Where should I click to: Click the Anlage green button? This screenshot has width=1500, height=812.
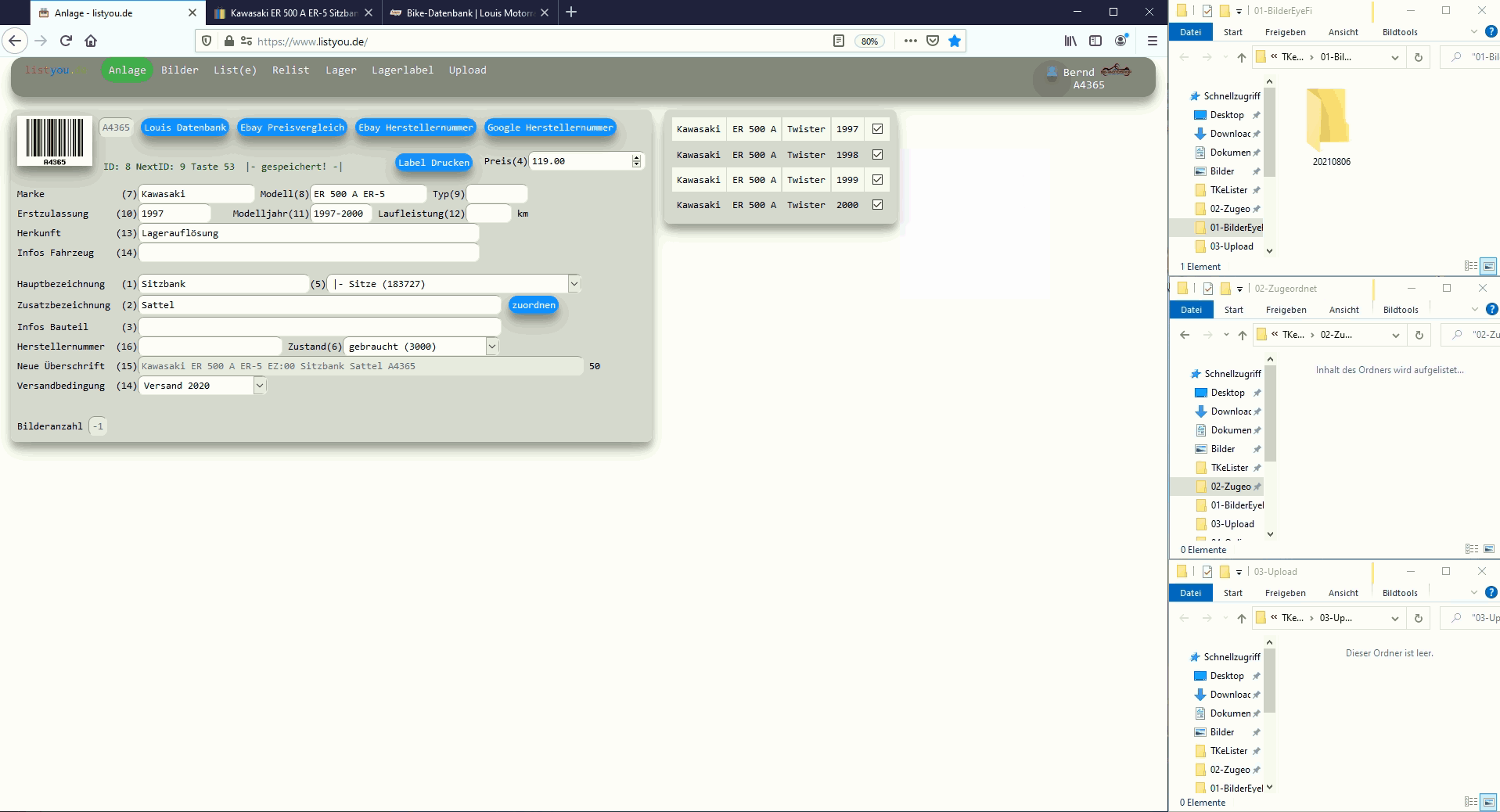(x=127, y=70)
